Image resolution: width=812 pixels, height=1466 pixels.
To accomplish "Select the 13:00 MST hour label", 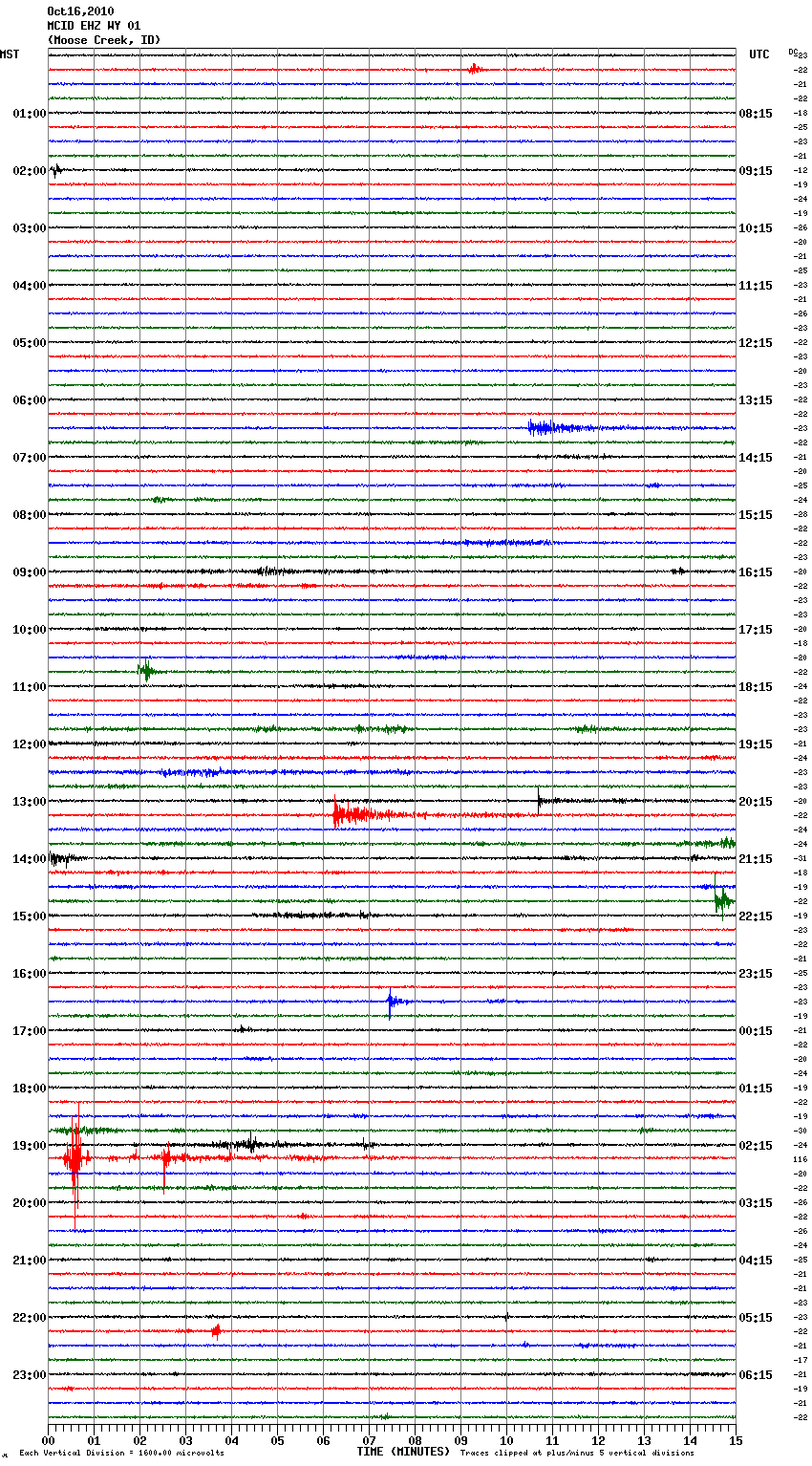I will (x=30, y=802).
